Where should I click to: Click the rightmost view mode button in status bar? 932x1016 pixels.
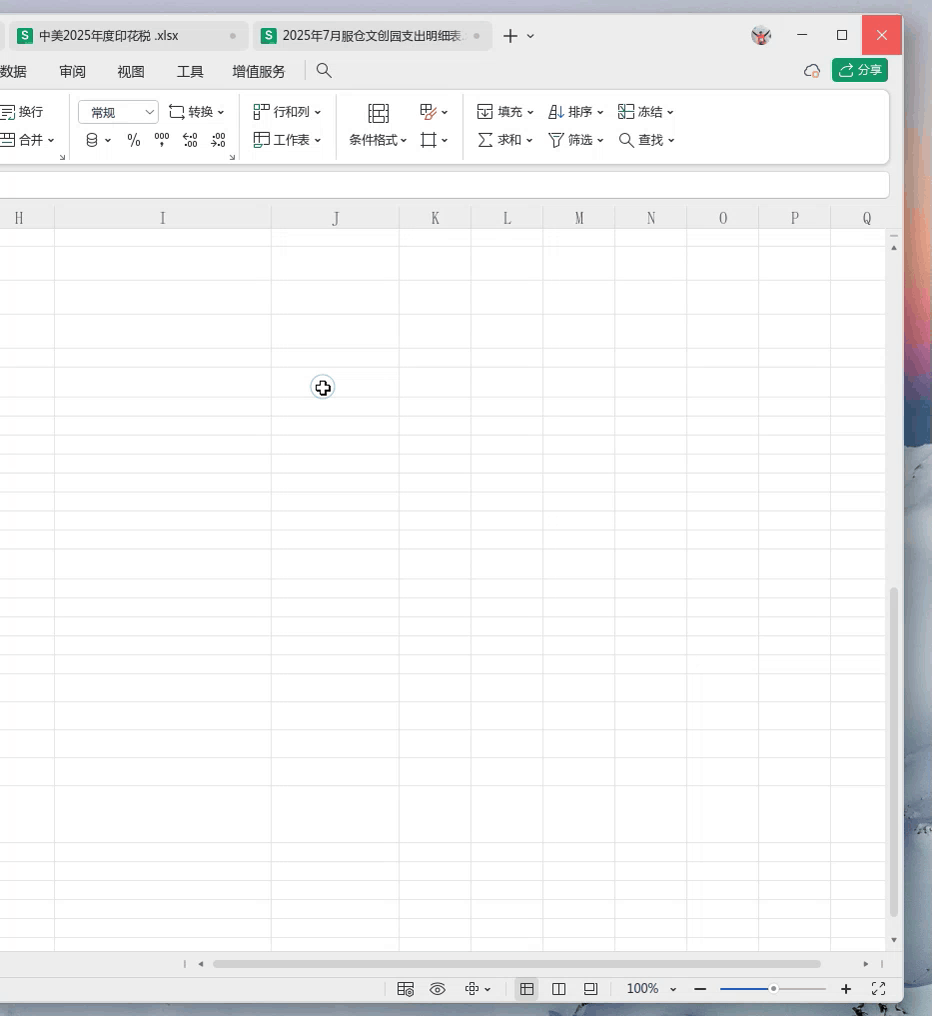pyautogui.click(x=590, y=989)
